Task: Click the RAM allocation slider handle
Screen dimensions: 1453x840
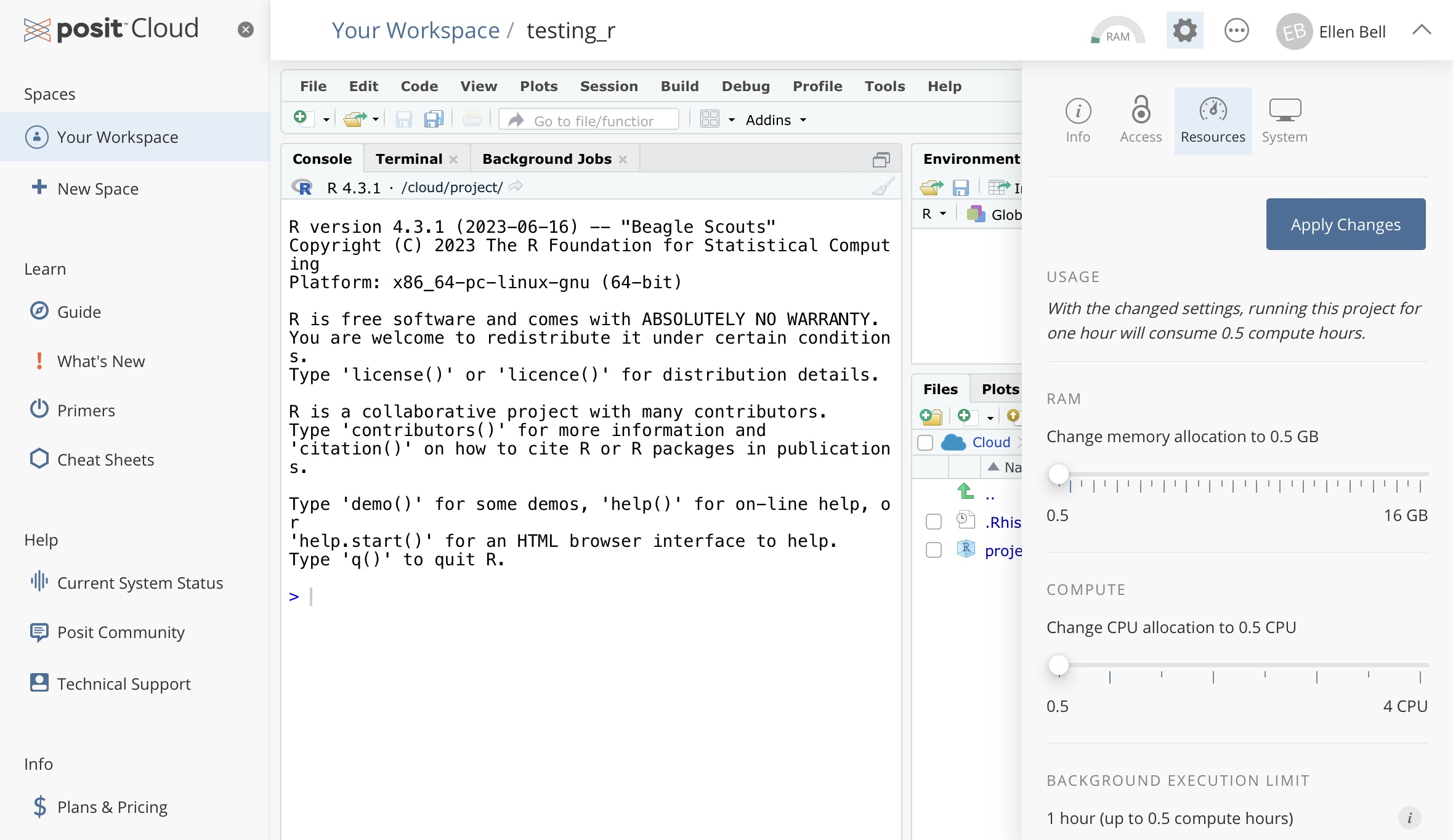Action: point(1058,474)
